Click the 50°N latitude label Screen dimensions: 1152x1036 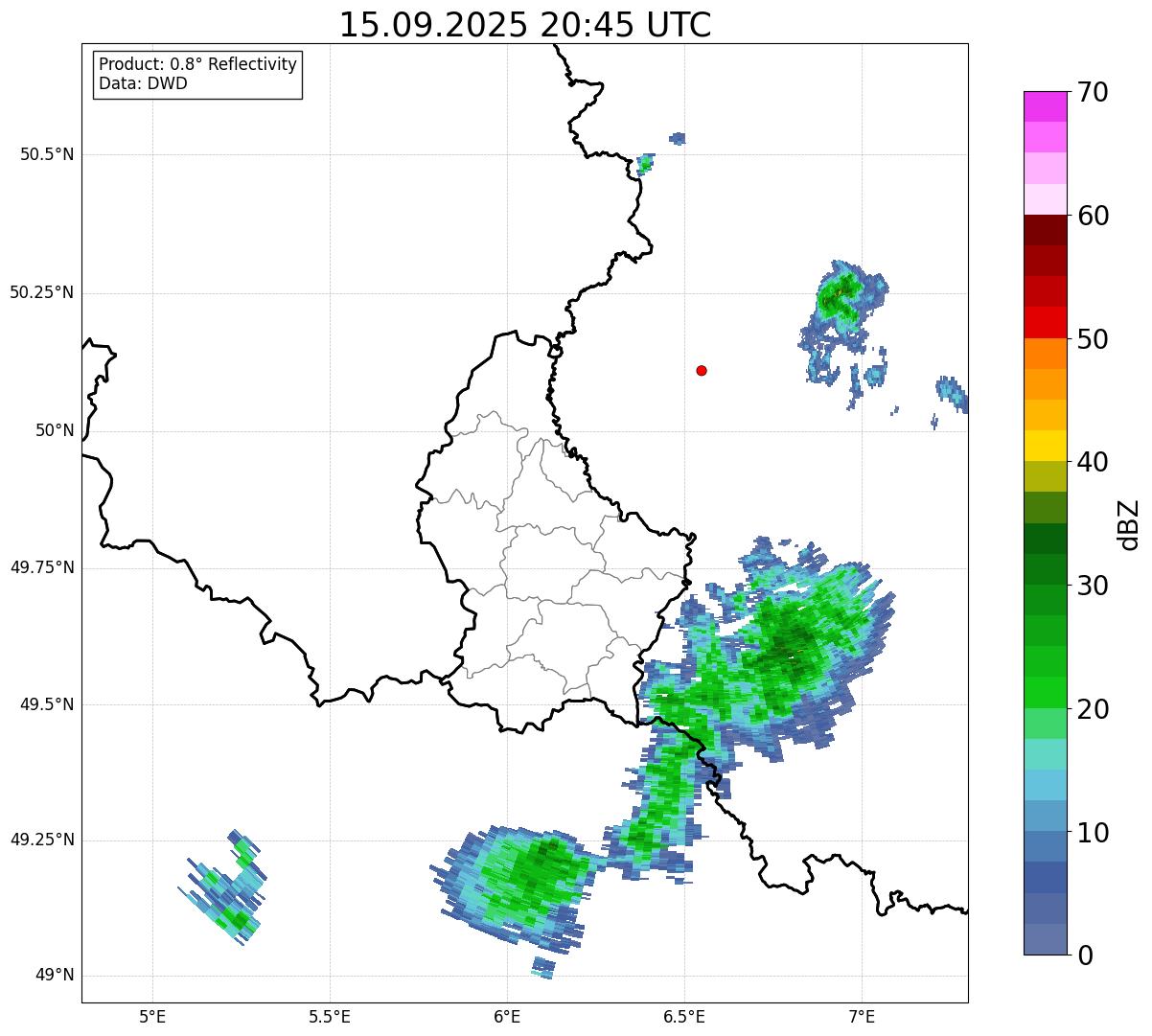(x=55, y=431)
